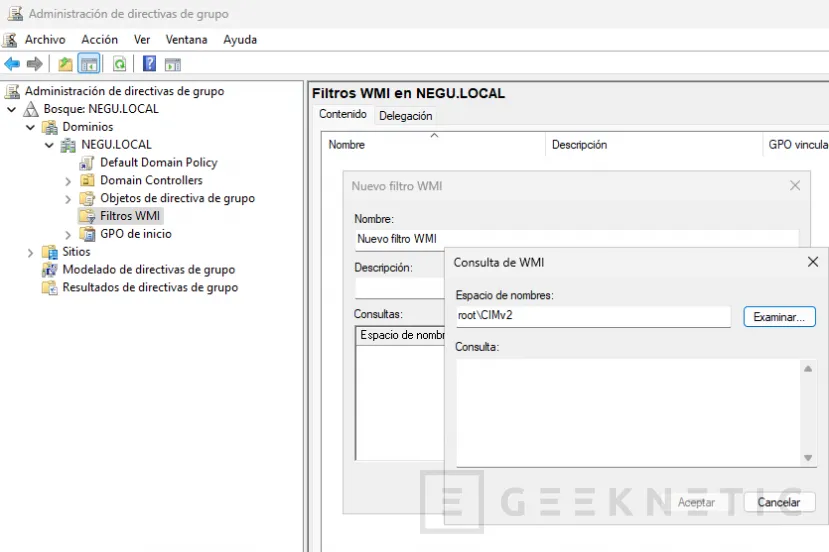Toggle the show/hide action pane icon
The height and width of the screenshot is (552, 829).
[x=173, y=65]
